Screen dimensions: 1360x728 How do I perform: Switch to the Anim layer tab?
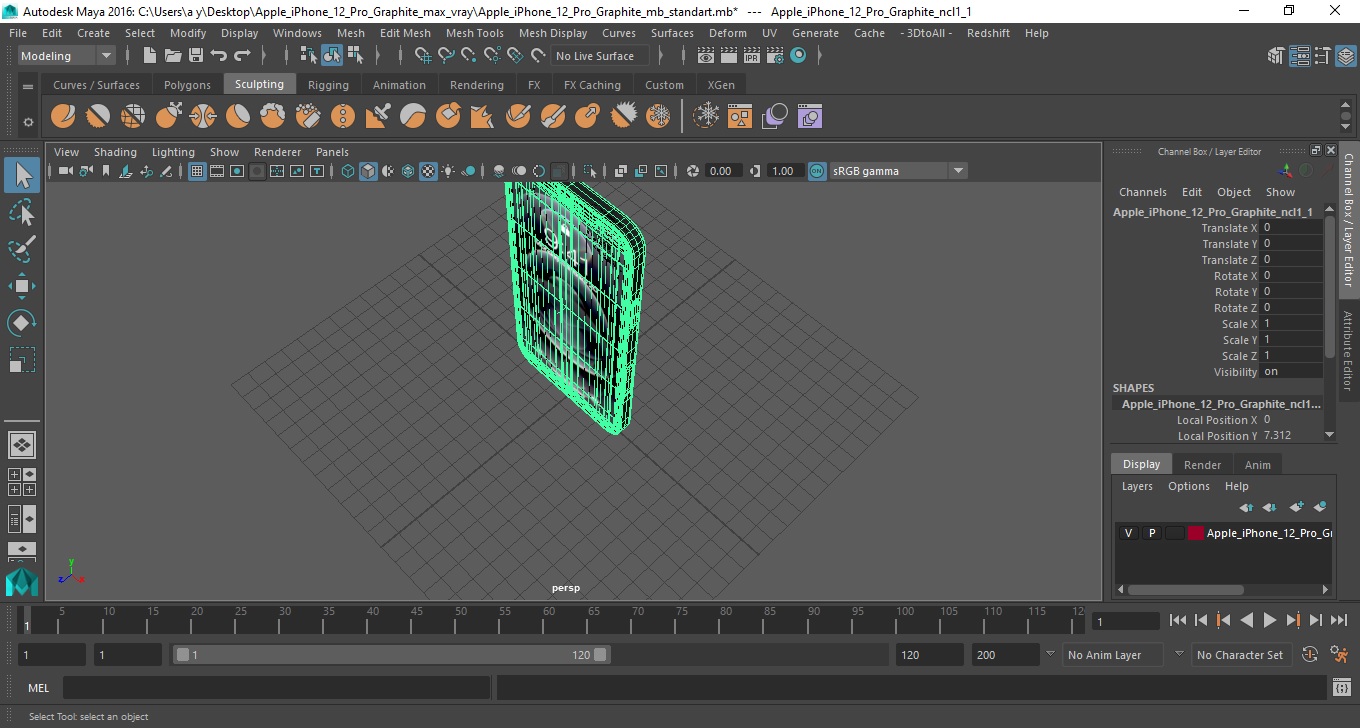1257,465
